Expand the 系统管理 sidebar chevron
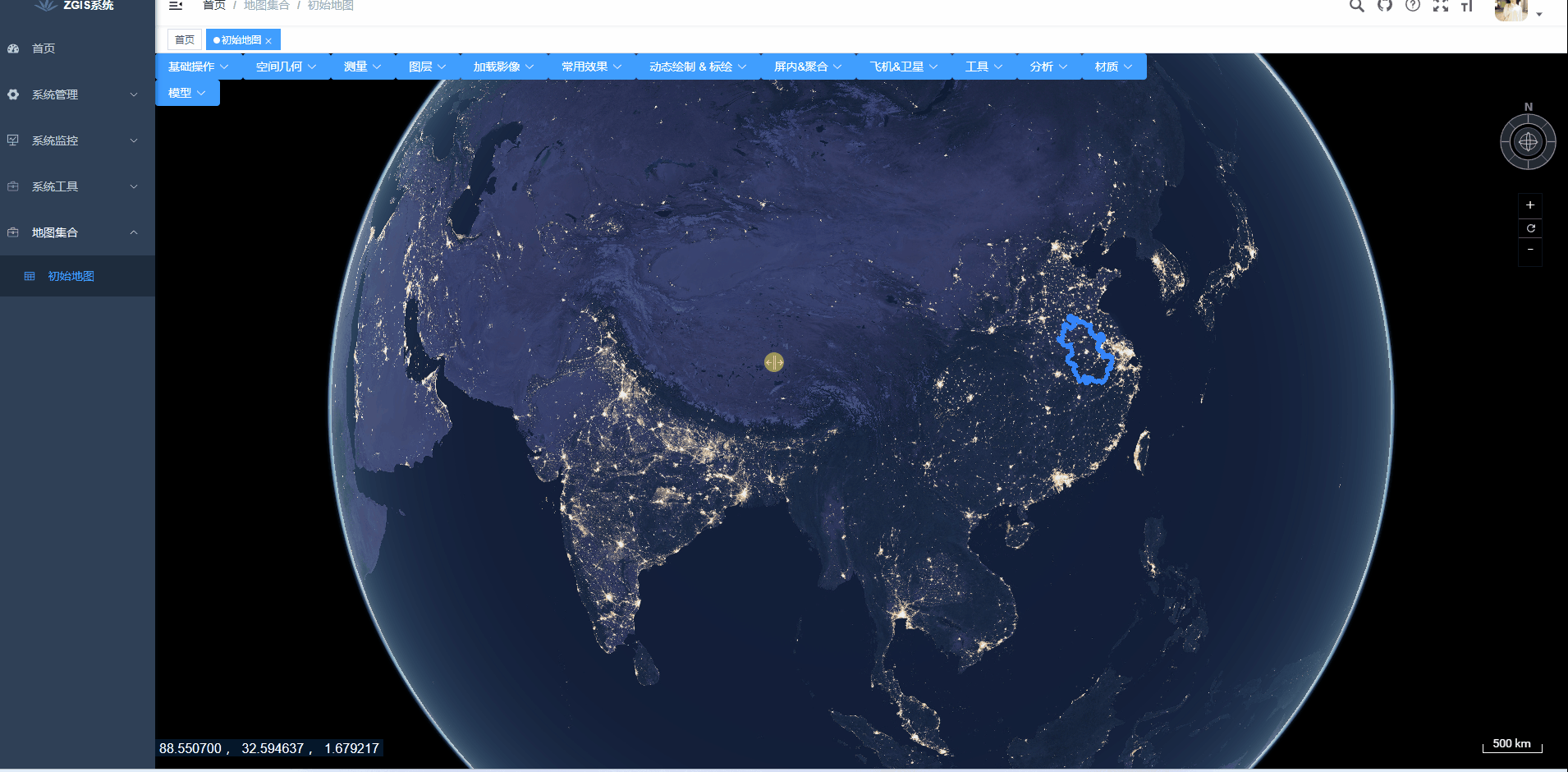Viewport: 1568px width, 772px height. tap(134, 94)
